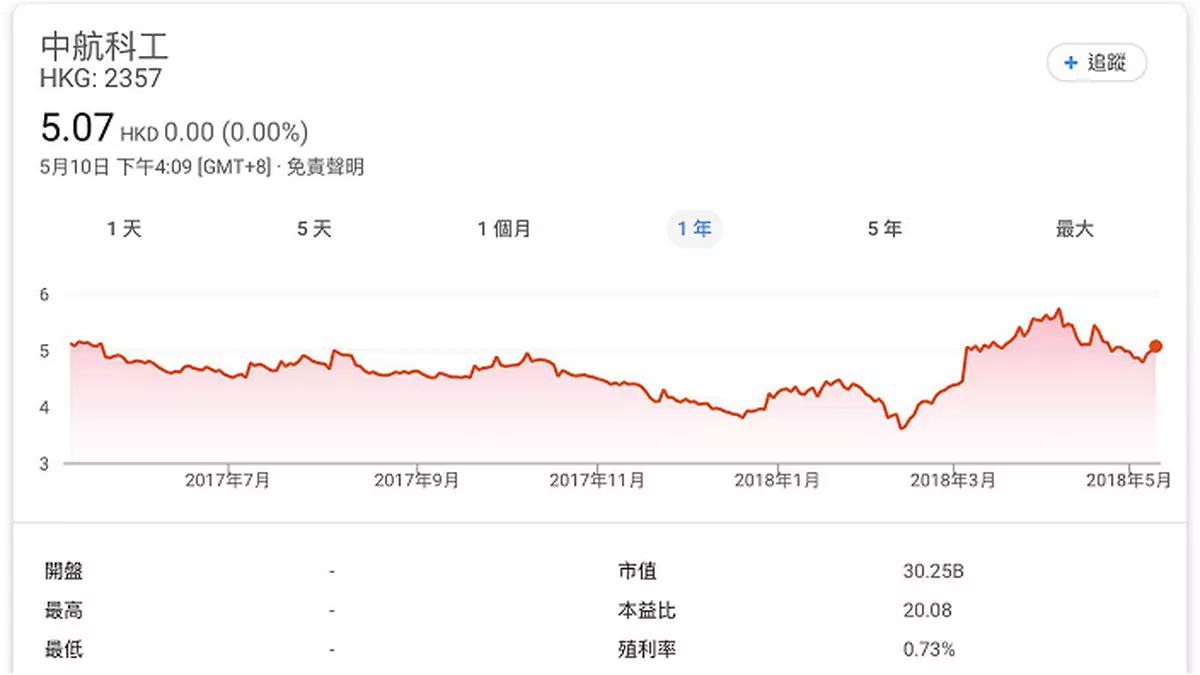Viewport: 1200px width, 675px height.
Task: Switch chart to 5 年 range
Action: coord(884,229)
